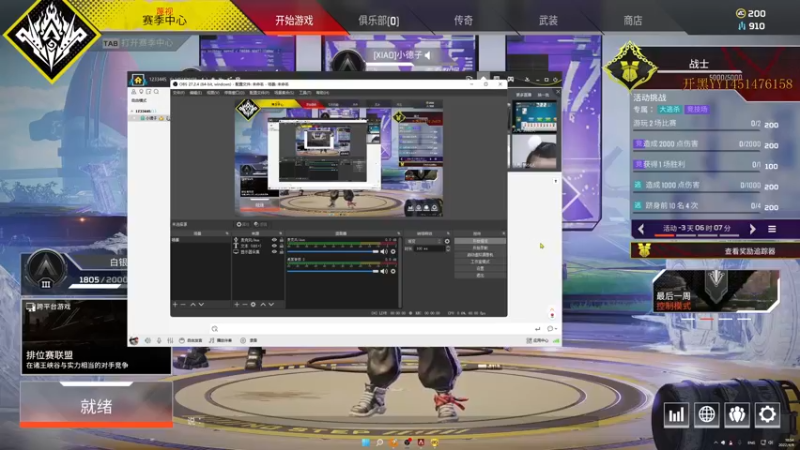The width and height of the screenshot is (800, 450).
Task: Open the 商店 store tab
Action: 633,20
